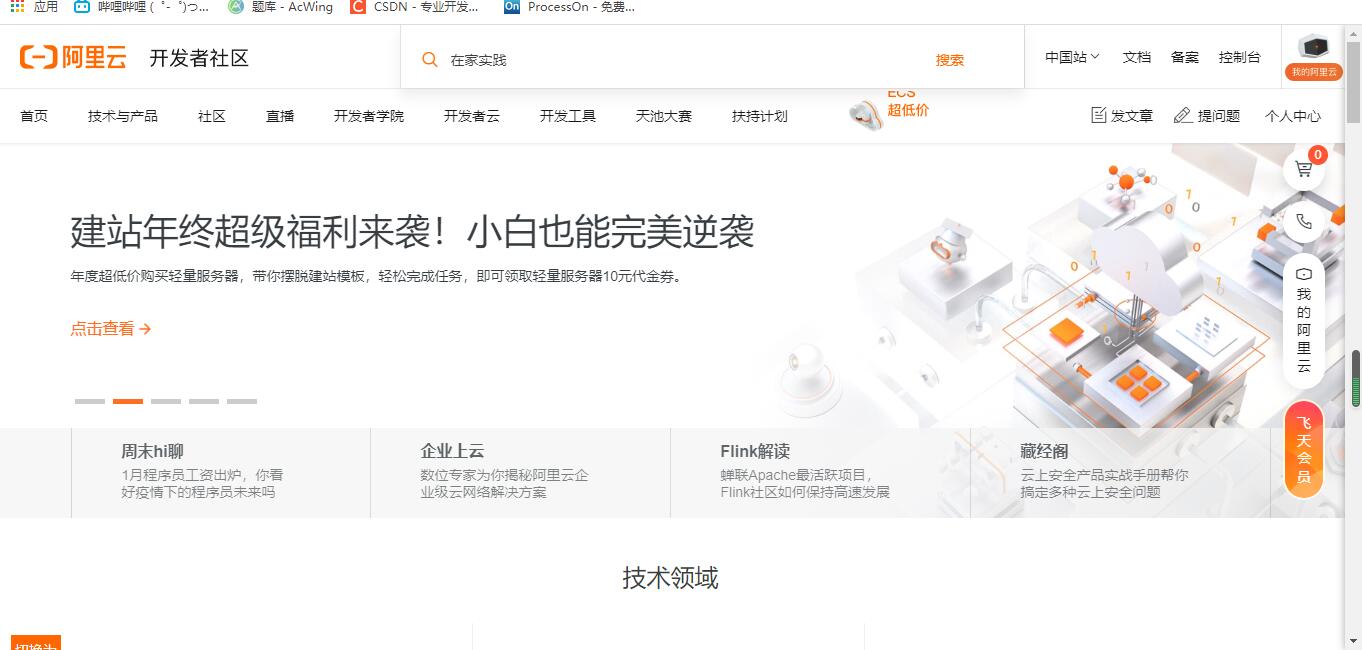Click the 发文章 document icon

[1099, 115]
